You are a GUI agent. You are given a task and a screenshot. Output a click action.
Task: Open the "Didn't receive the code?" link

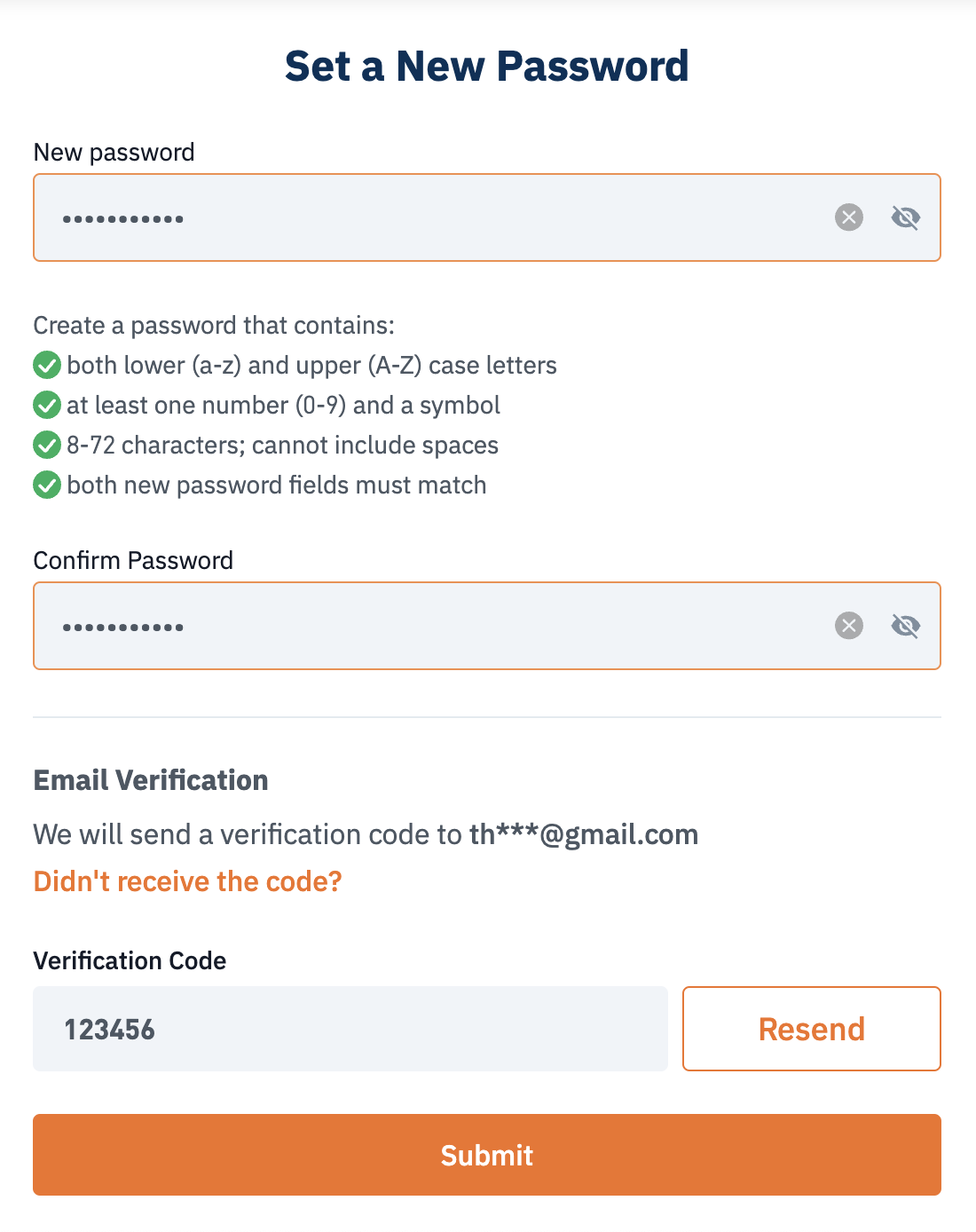click(x=187, y=881)
